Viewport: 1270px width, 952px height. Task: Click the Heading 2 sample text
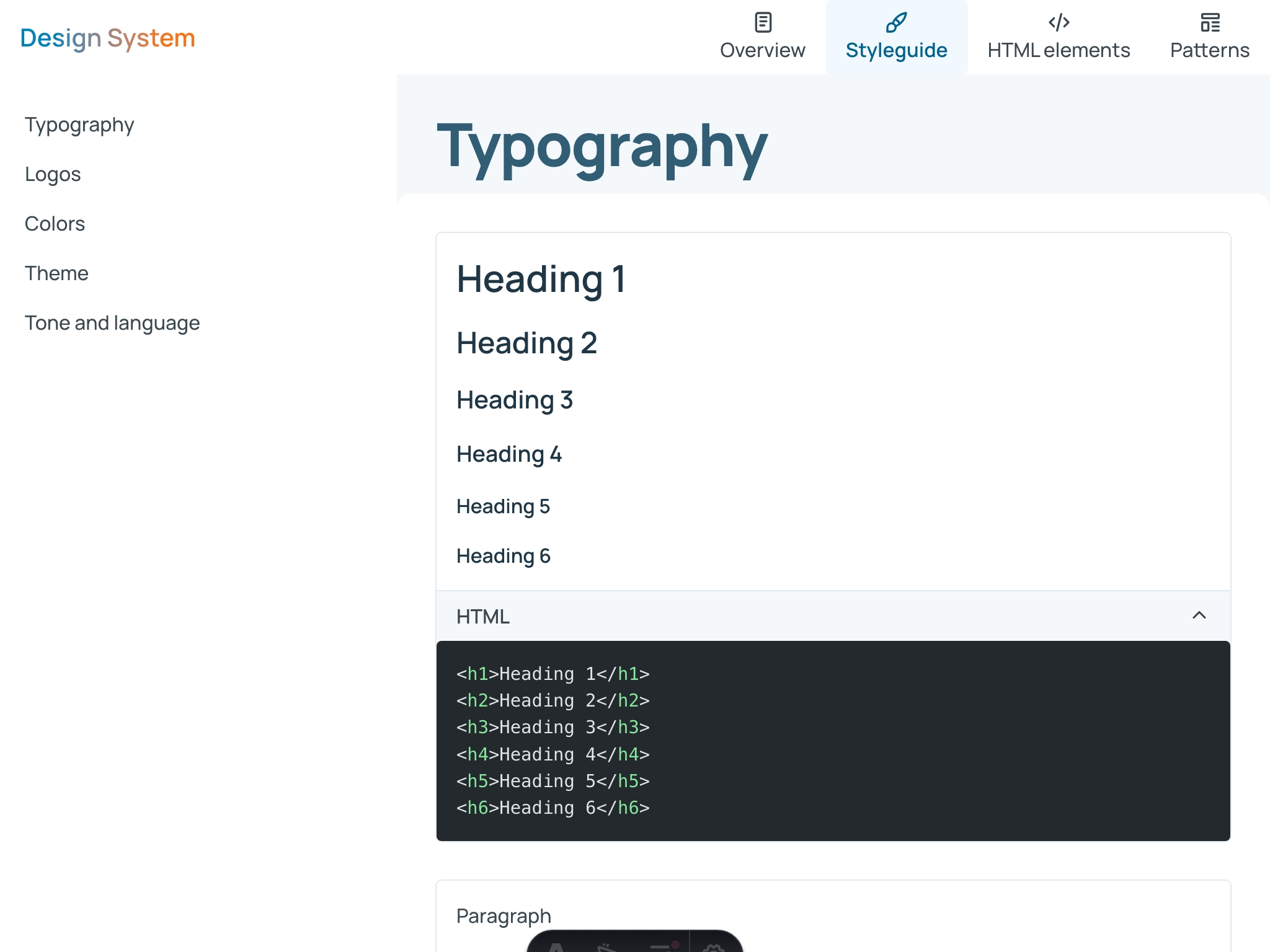pos(526,343)
